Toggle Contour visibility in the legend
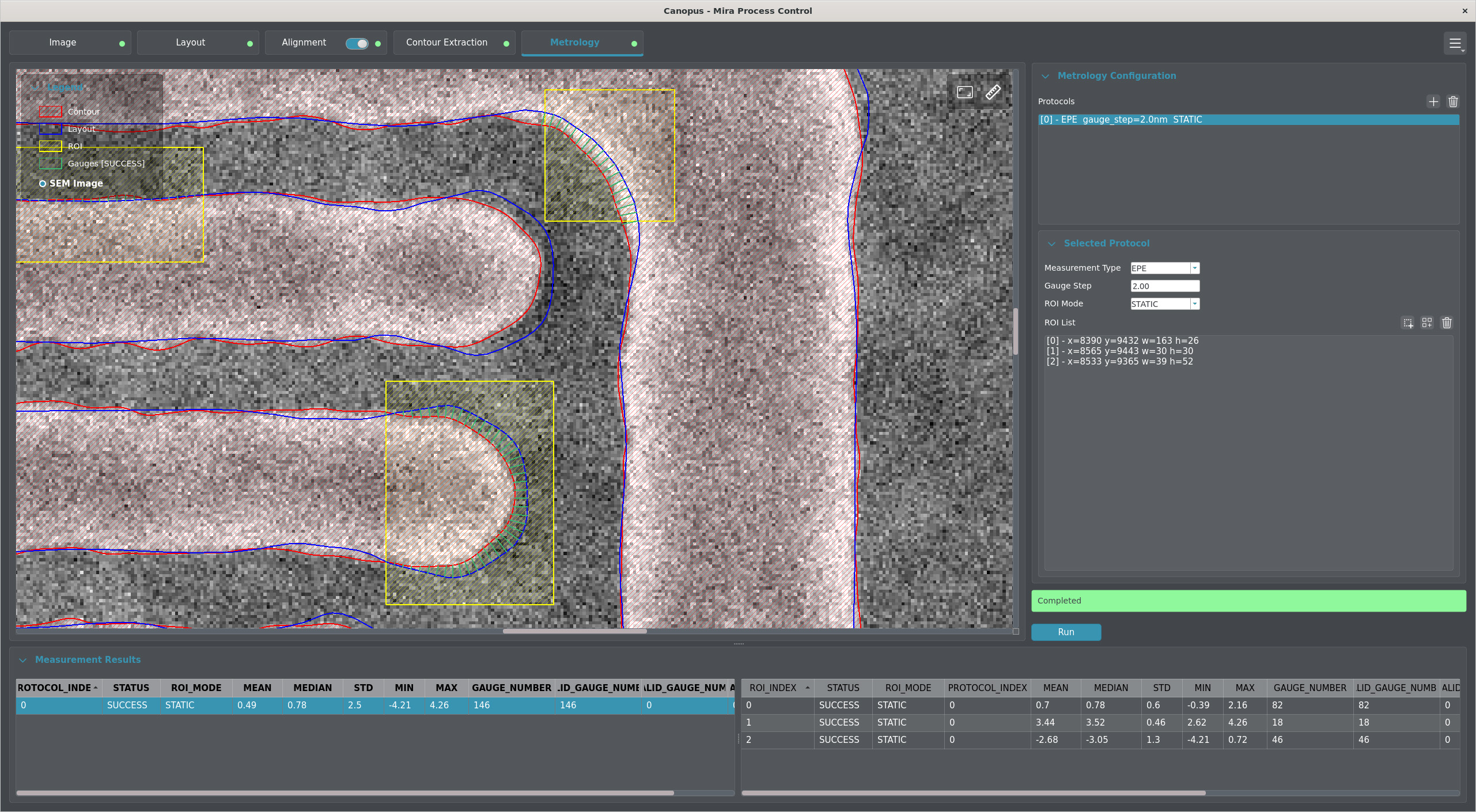 [51, 112]
